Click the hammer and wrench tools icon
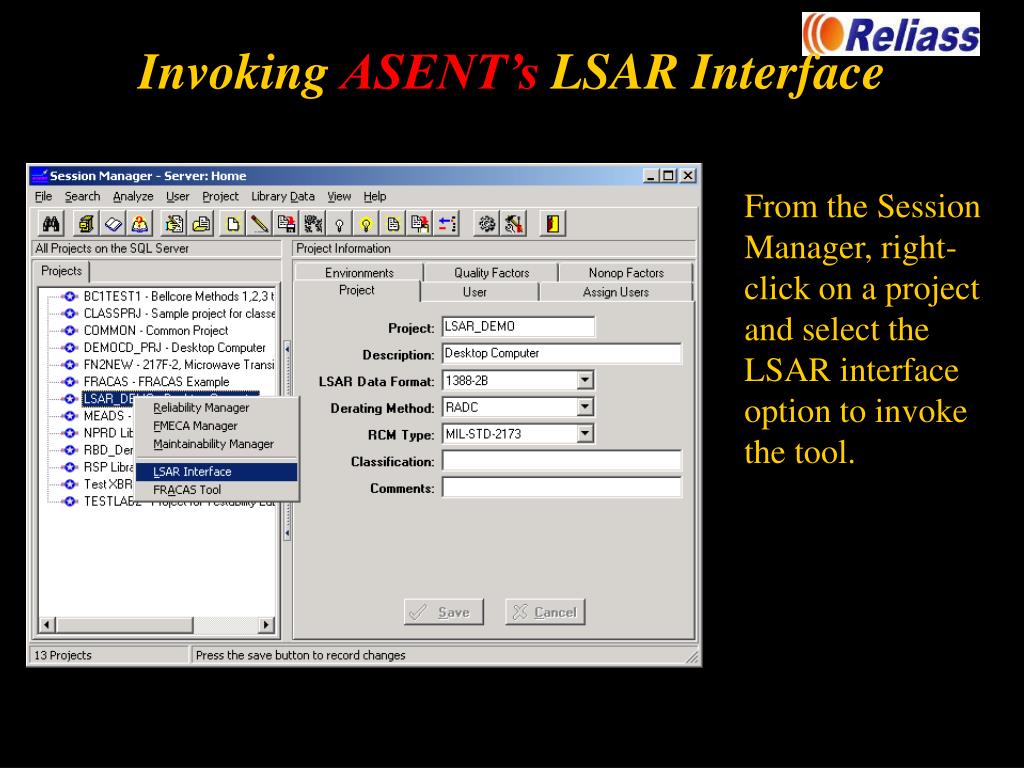The image size is (1024, 768). point(514,224)
